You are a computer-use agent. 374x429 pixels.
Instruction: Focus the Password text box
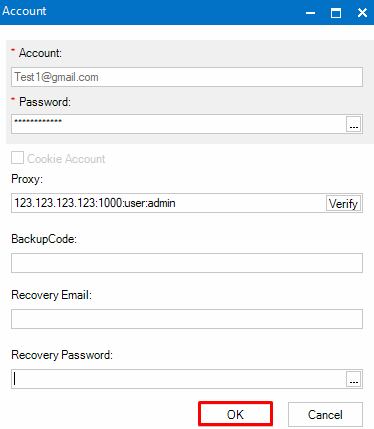pyautogui.click(x=179, y=124)
